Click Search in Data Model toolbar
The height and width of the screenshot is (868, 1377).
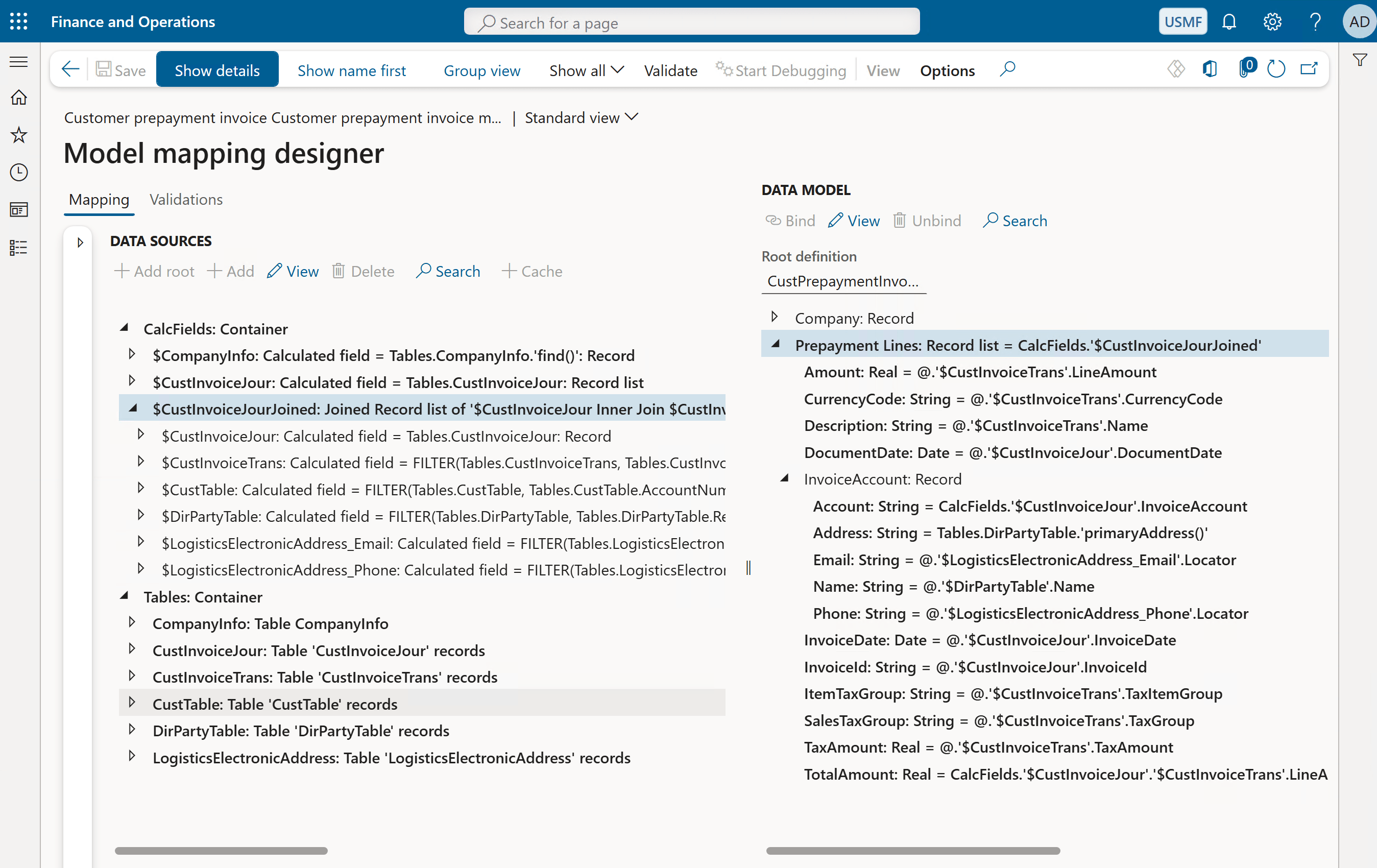click(1014, 221)
